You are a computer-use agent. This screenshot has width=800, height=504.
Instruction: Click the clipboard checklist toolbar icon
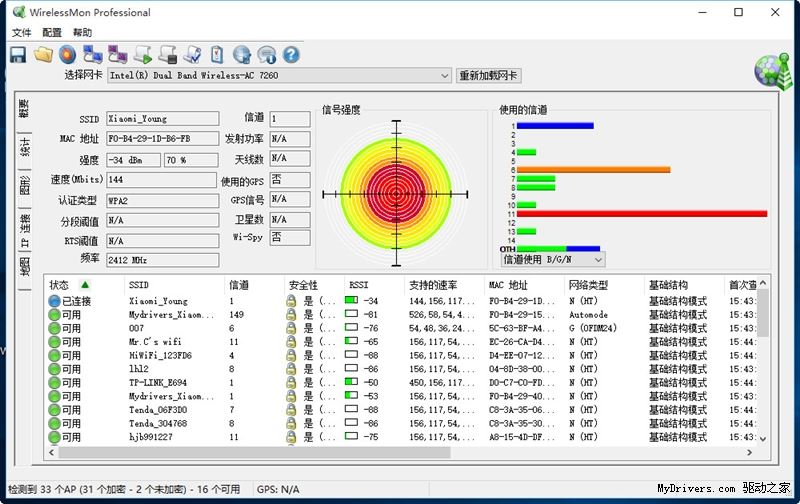(x=217, y=55)
